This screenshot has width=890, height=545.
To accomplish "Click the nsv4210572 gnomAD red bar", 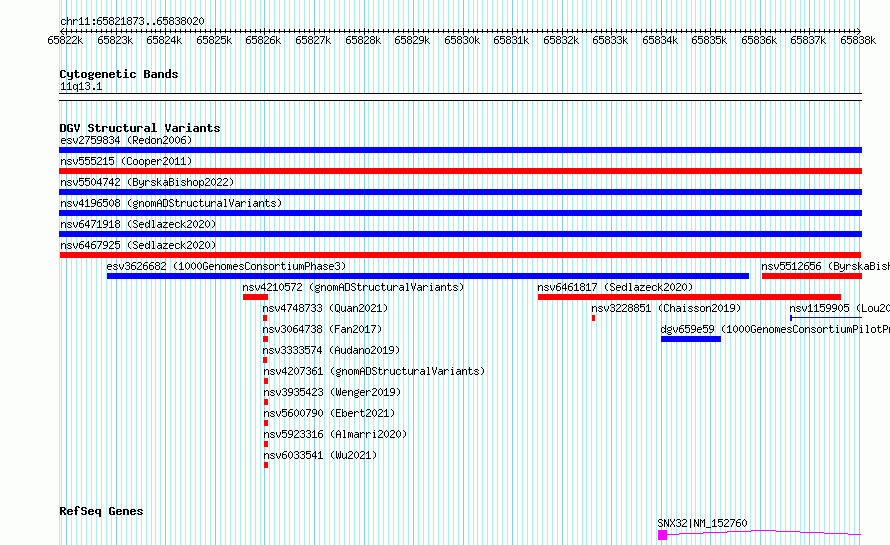I will pos(255,297).
